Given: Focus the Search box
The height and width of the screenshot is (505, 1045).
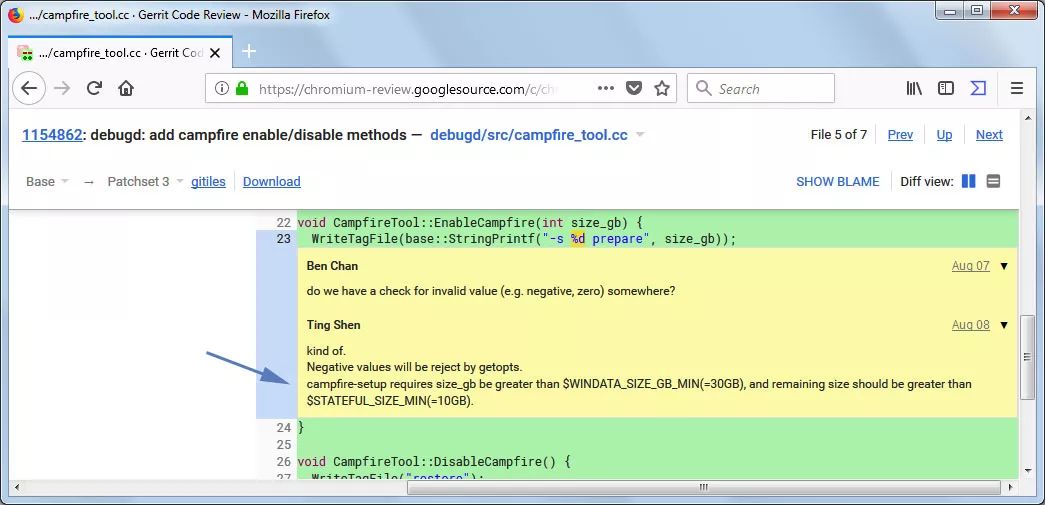Looking at the screenshot, I should click(x=760, y=88).
